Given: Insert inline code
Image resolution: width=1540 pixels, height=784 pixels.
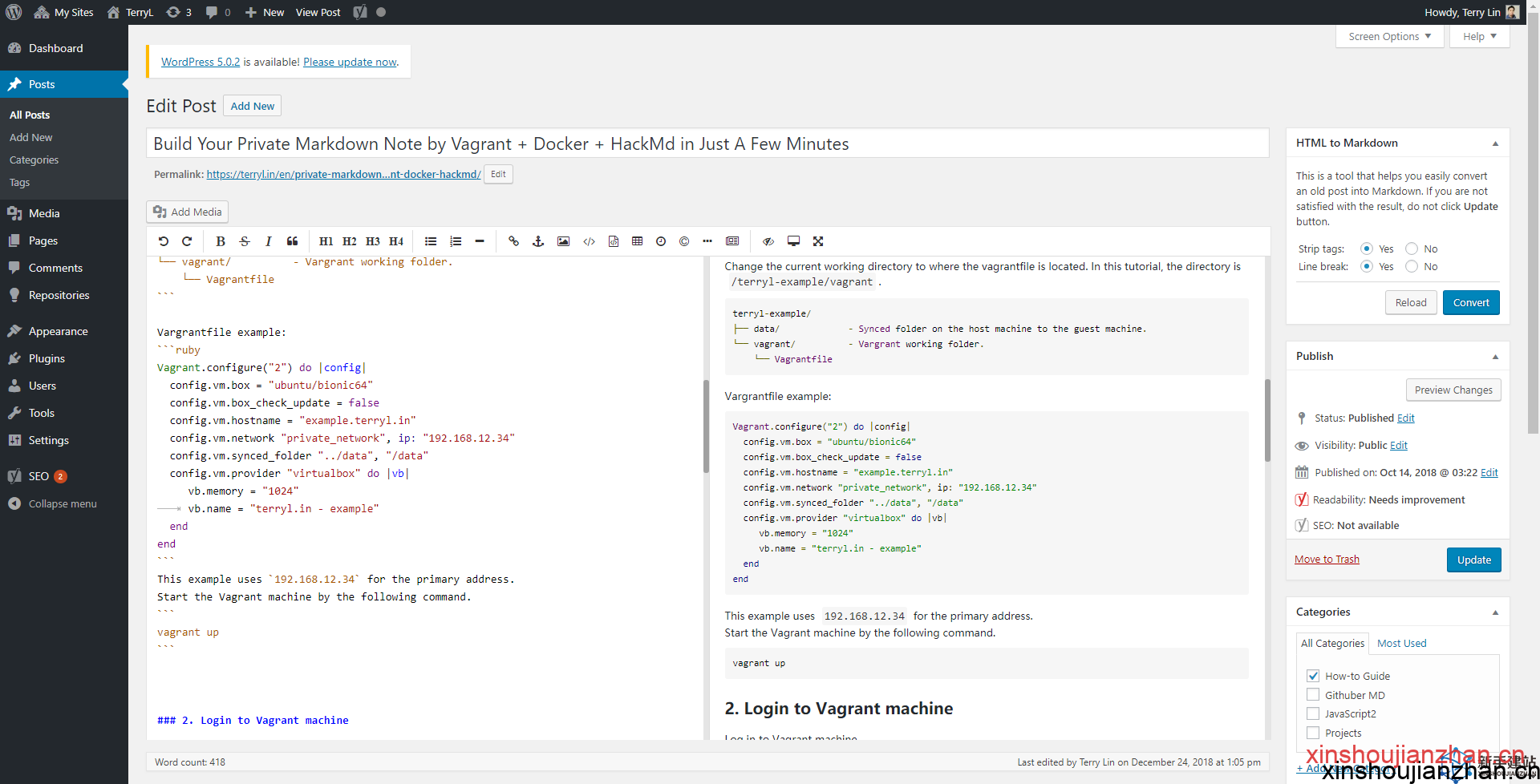Looking at the screenshot, I should (x=589, y=241).
